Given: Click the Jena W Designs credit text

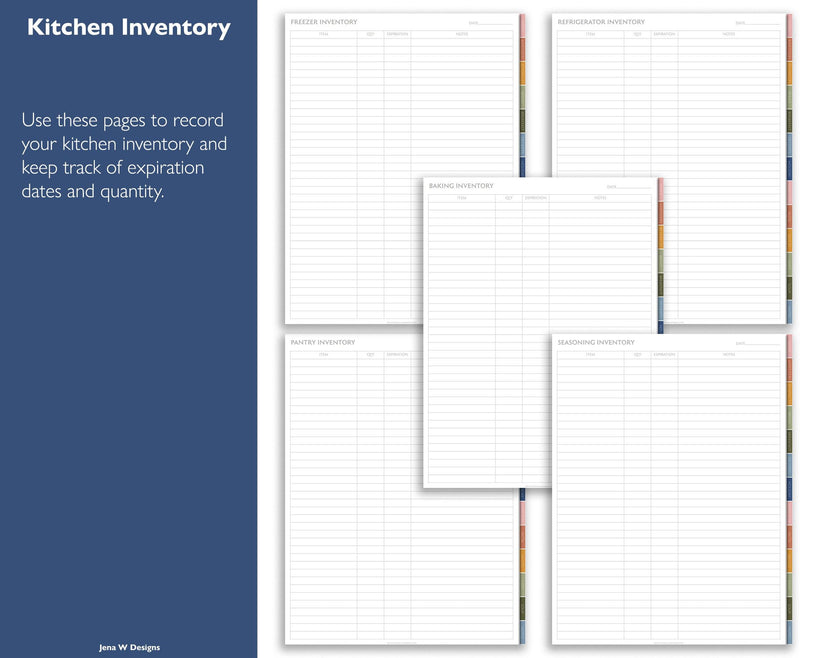Looking at the screenshot, I should pyautogui.click(x=128, y=647).
